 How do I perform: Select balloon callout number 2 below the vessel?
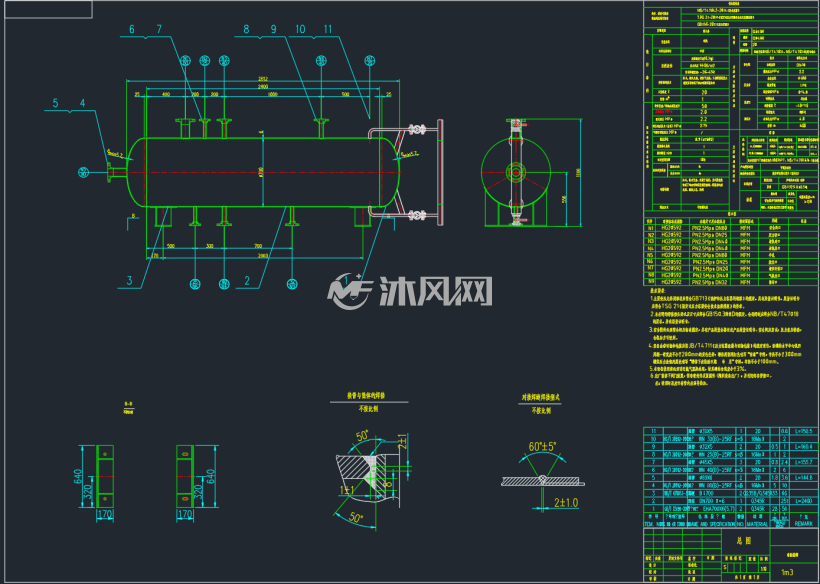247,281
